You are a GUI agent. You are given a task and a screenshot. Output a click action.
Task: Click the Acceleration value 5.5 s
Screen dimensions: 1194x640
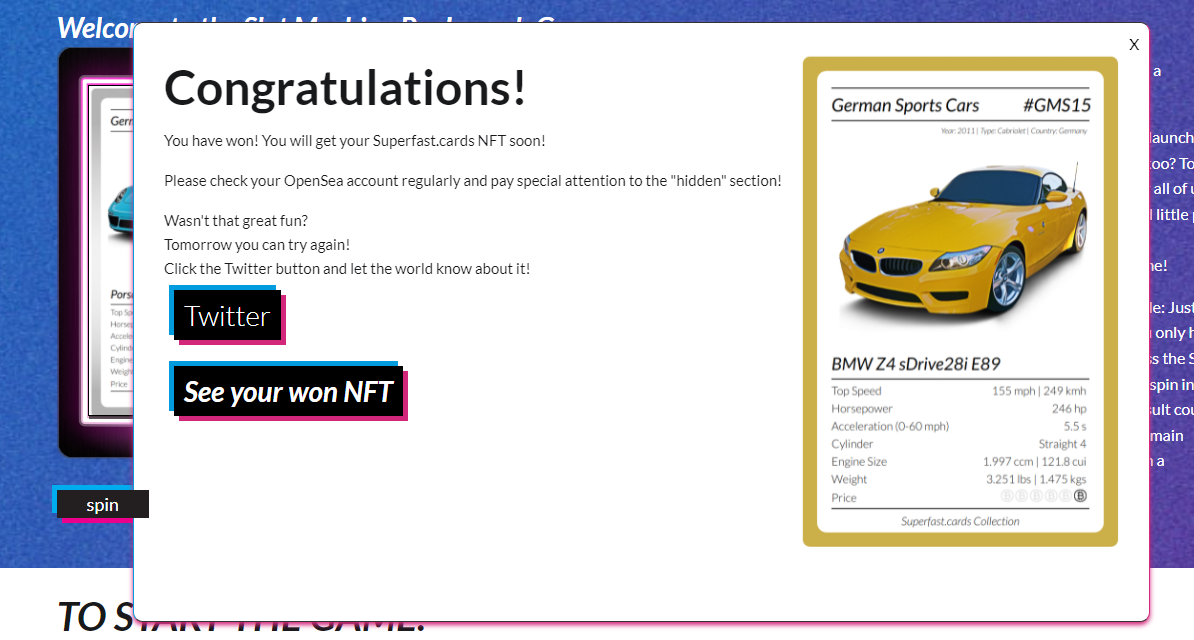(x=1075, y=426)
